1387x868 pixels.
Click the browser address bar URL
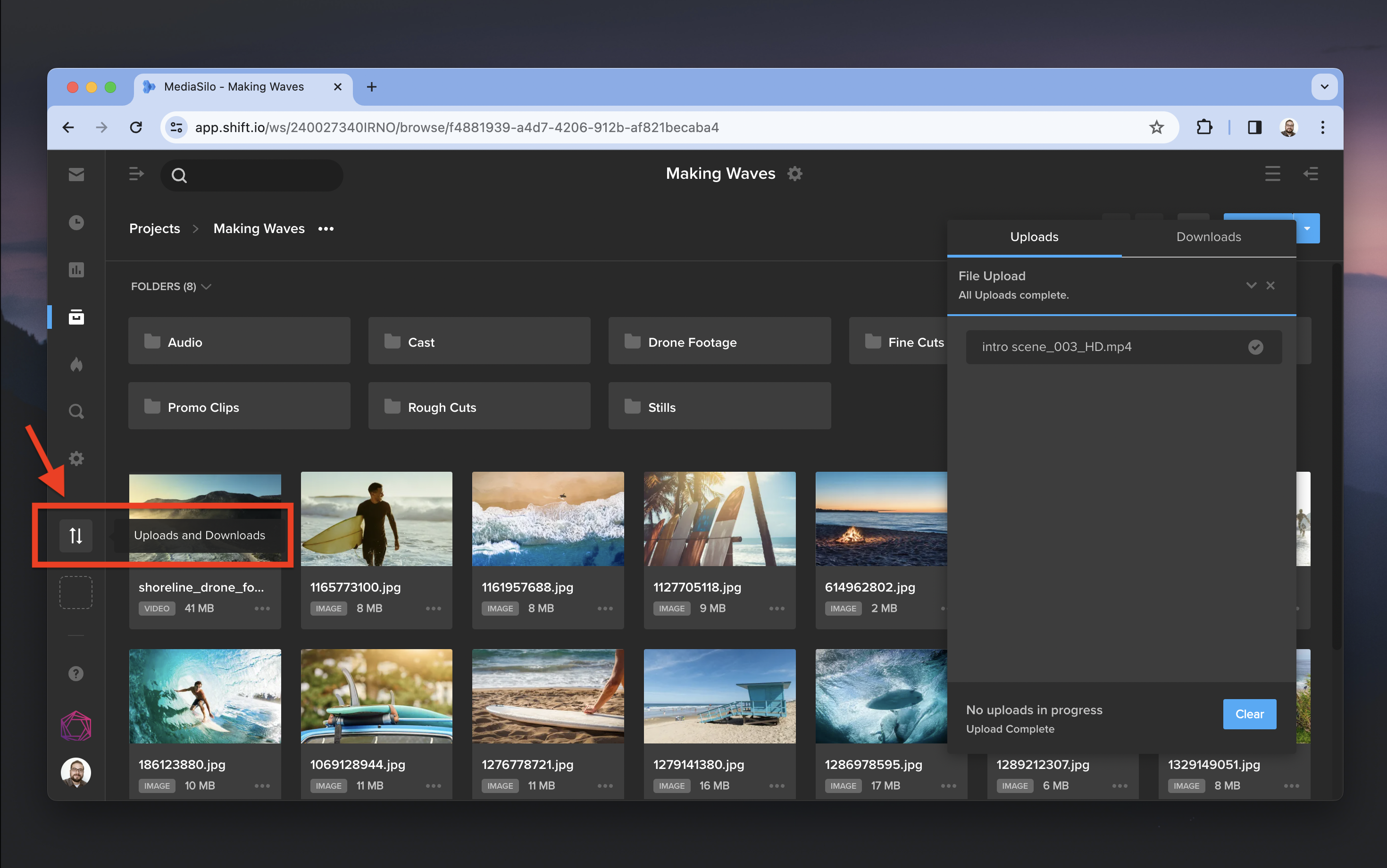[456, 127]
